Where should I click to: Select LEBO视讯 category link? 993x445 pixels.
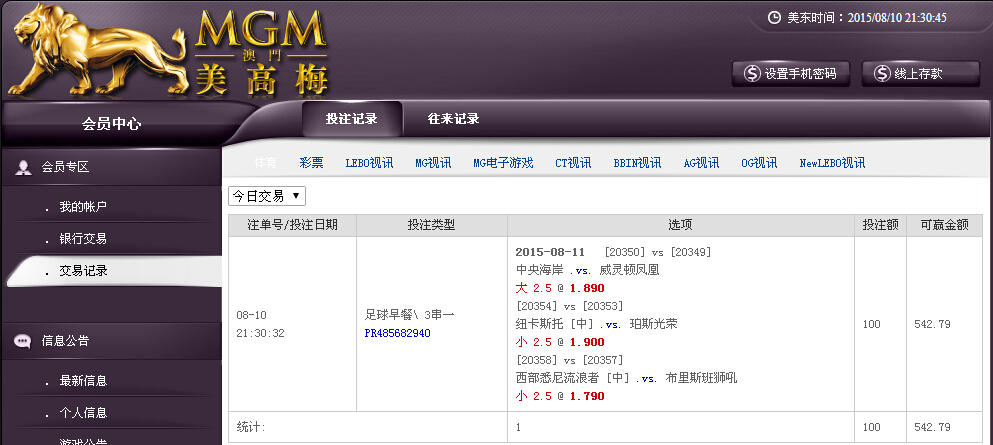pos(369,163)
